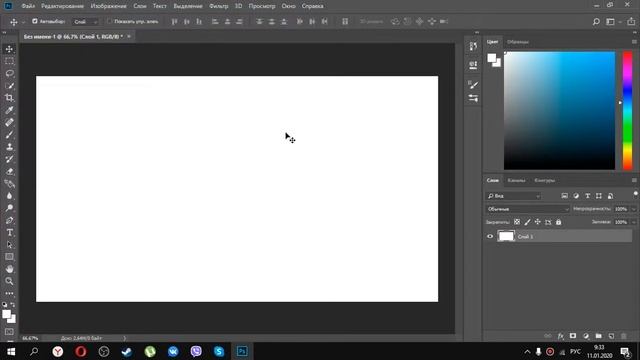Open the Файл menu
Viewport: 640px width, 360px height.
[28, 6]
